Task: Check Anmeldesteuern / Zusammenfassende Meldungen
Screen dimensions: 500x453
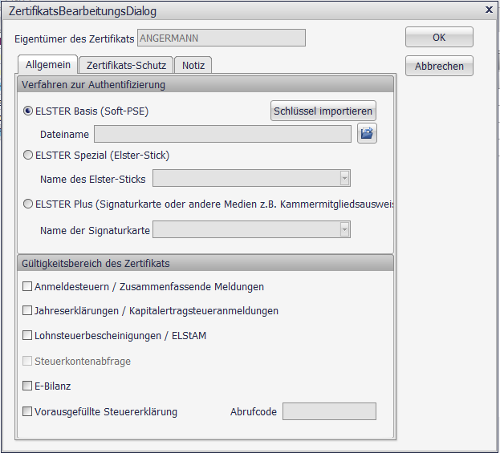Action: tap(27, 286)
